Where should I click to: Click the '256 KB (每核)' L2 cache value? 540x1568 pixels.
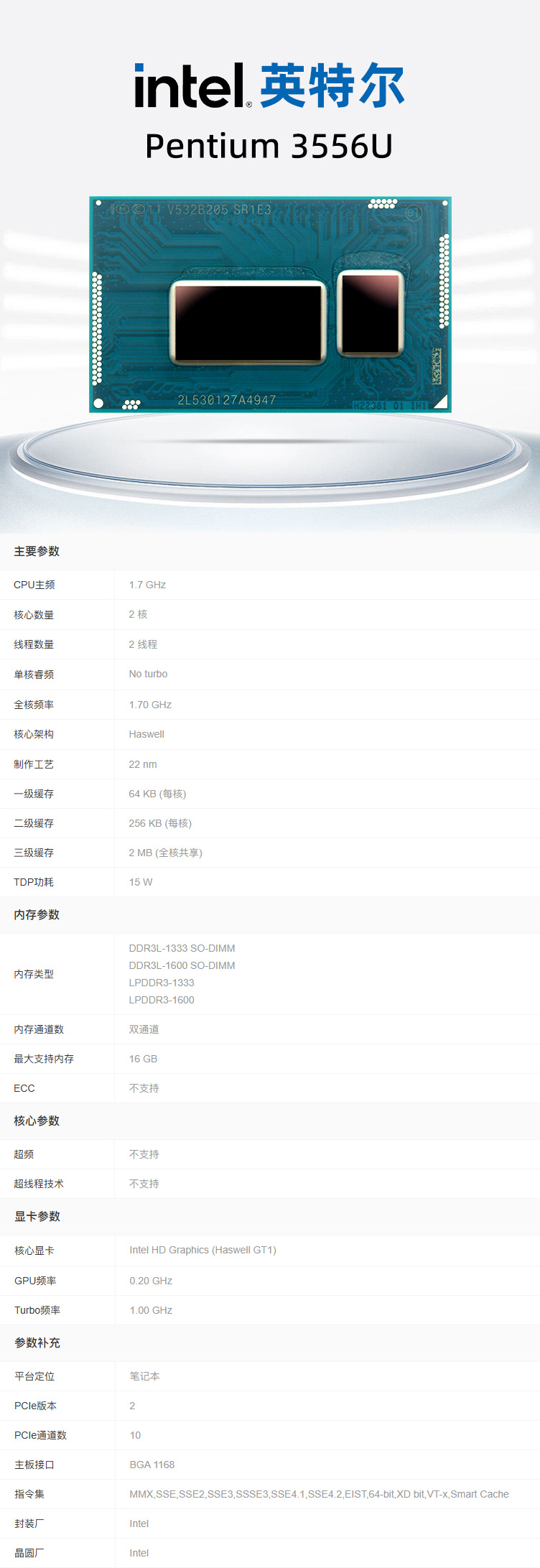click(160, 823)
